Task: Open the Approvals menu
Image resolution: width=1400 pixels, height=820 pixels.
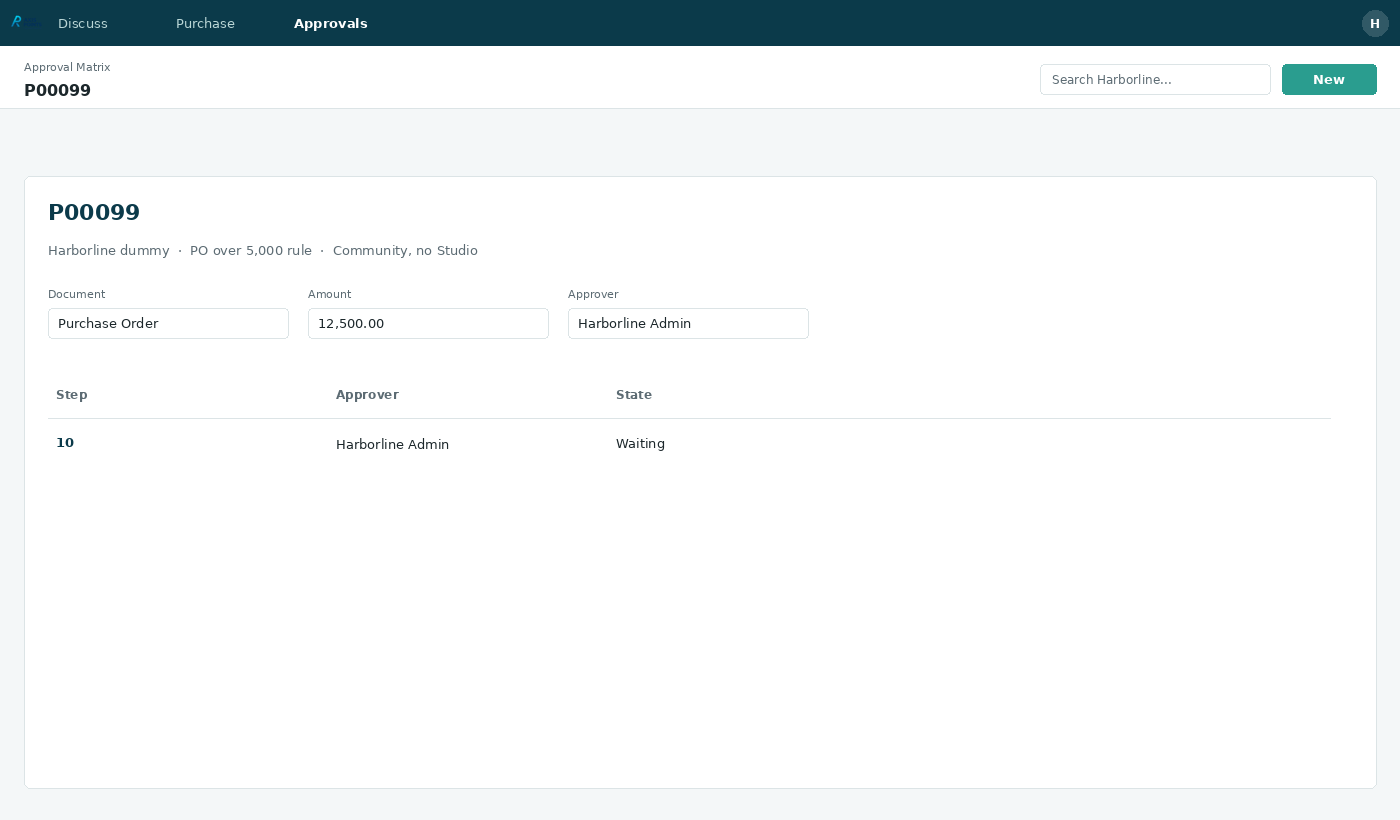Action: pos(331,23)
